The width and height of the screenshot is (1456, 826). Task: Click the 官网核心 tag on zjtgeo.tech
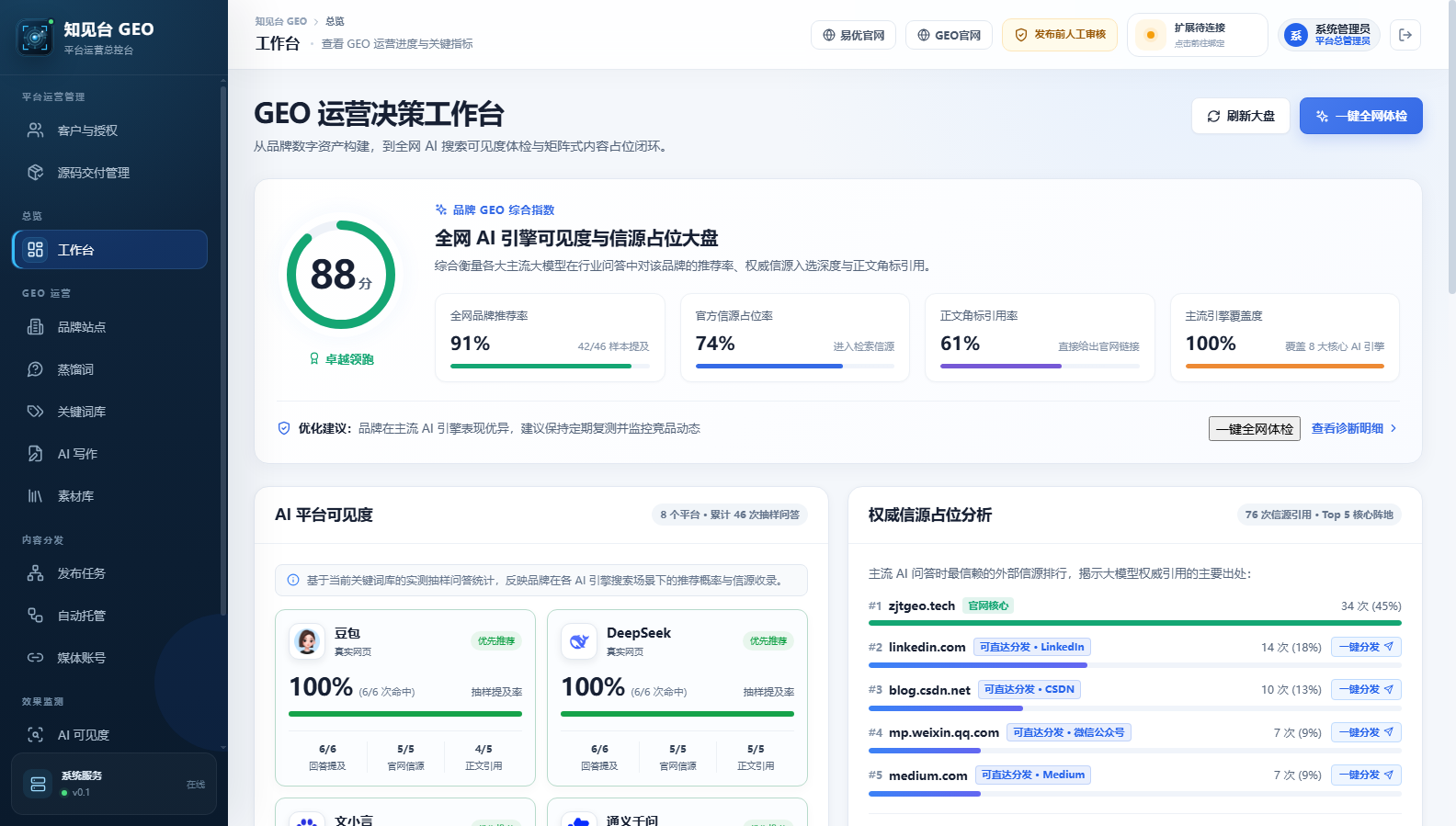point(988,605)
